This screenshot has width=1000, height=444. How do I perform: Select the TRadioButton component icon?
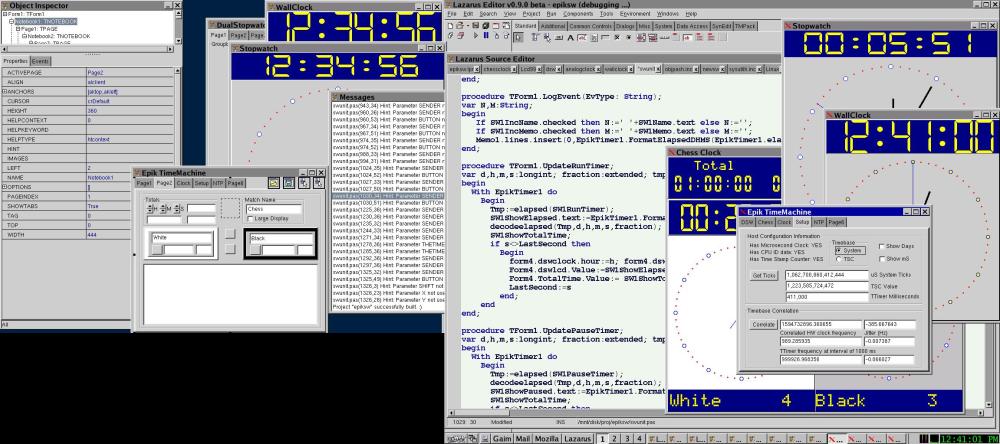[x=629, y=37]
